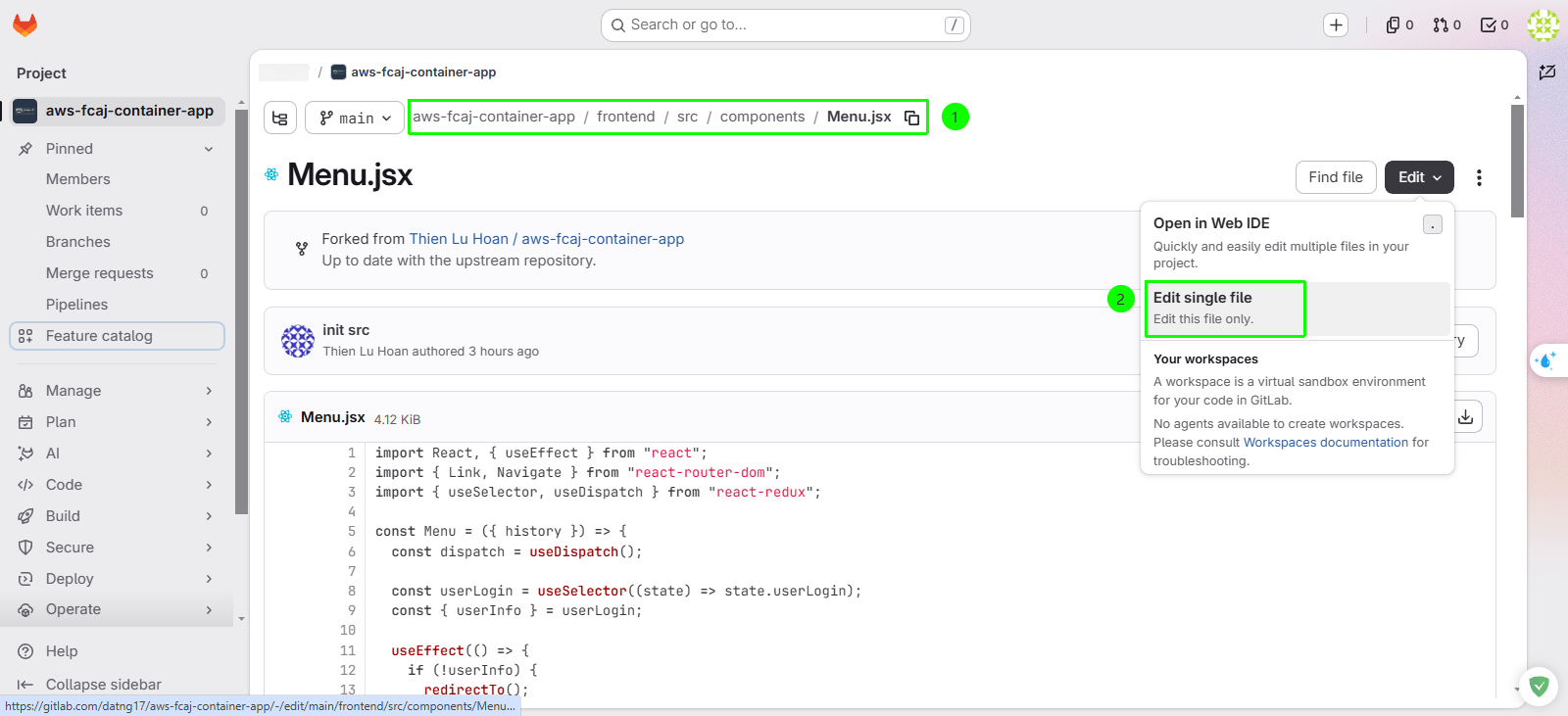Expand the Secure sidebar section

click(118, 548)
